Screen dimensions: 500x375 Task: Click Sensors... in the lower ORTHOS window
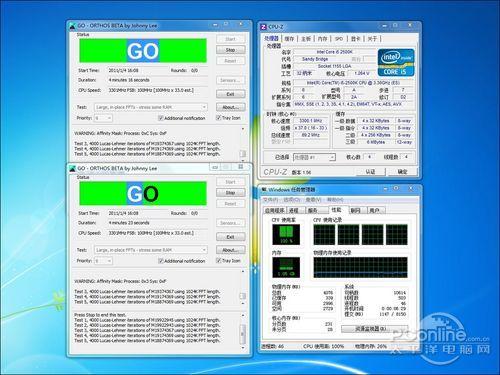click(230, 223)
